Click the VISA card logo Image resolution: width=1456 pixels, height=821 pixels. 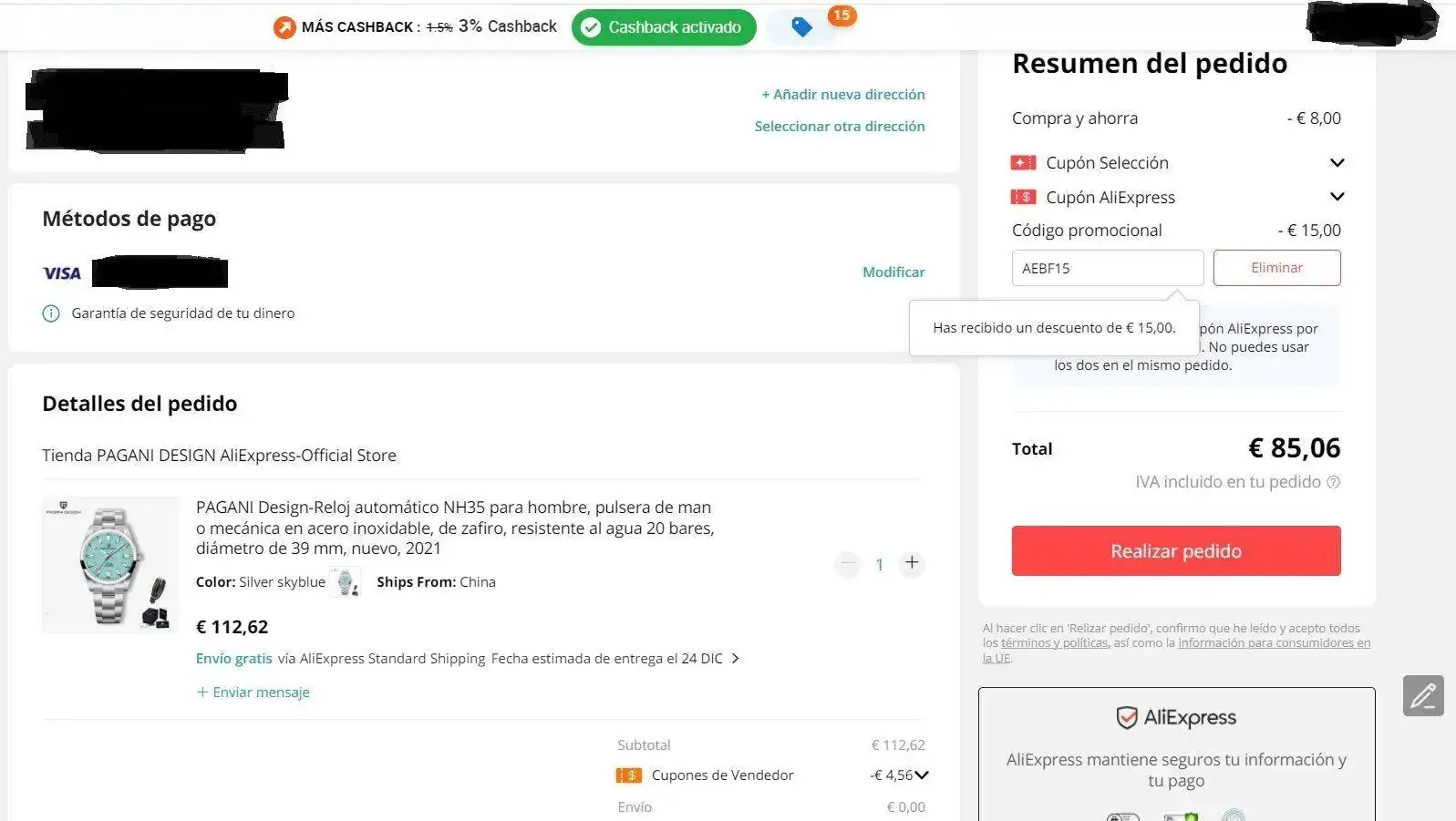(x=62, y=272)
